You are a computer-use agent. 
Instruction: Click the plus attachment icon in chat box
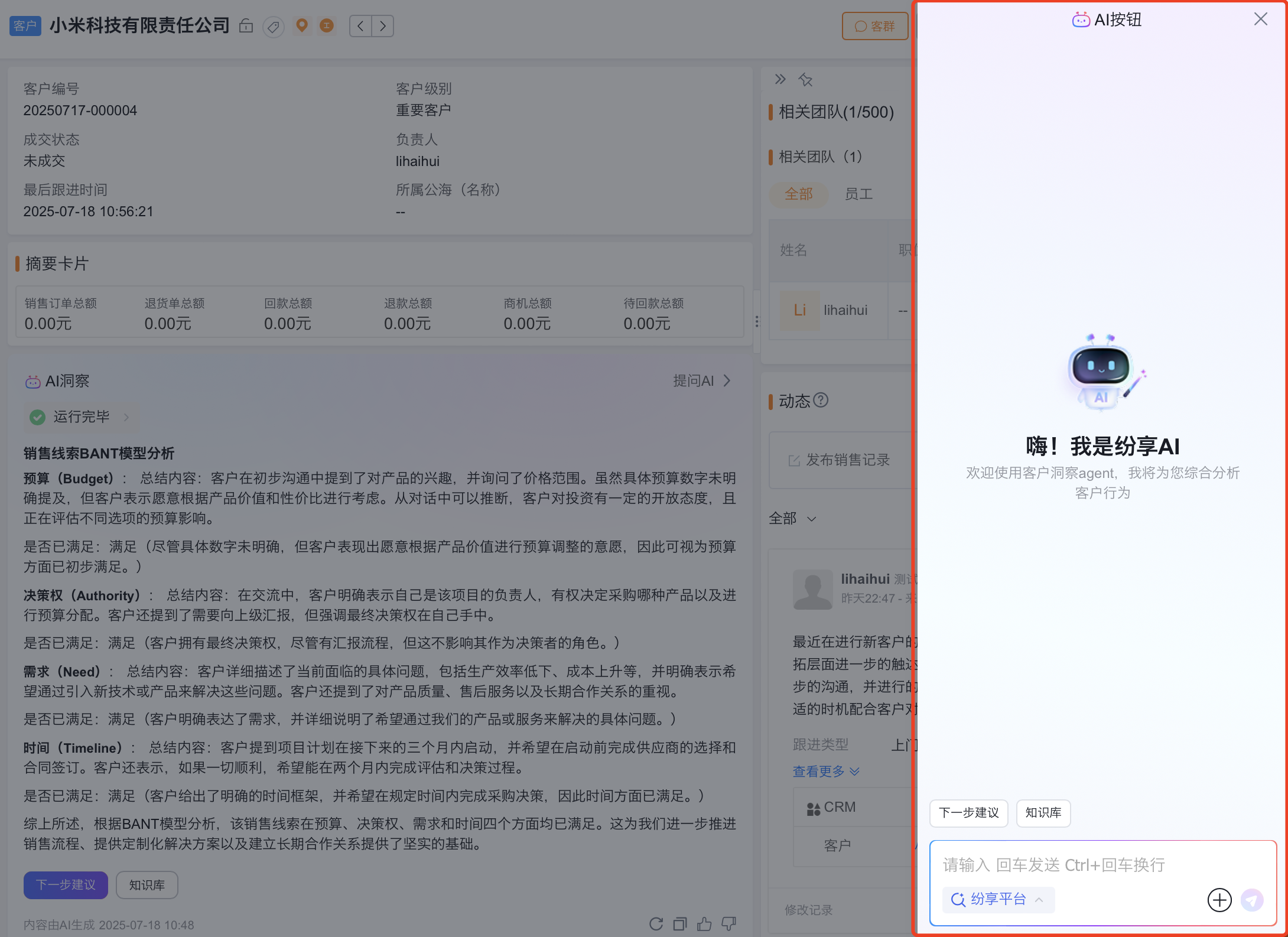pos(1219,900)
